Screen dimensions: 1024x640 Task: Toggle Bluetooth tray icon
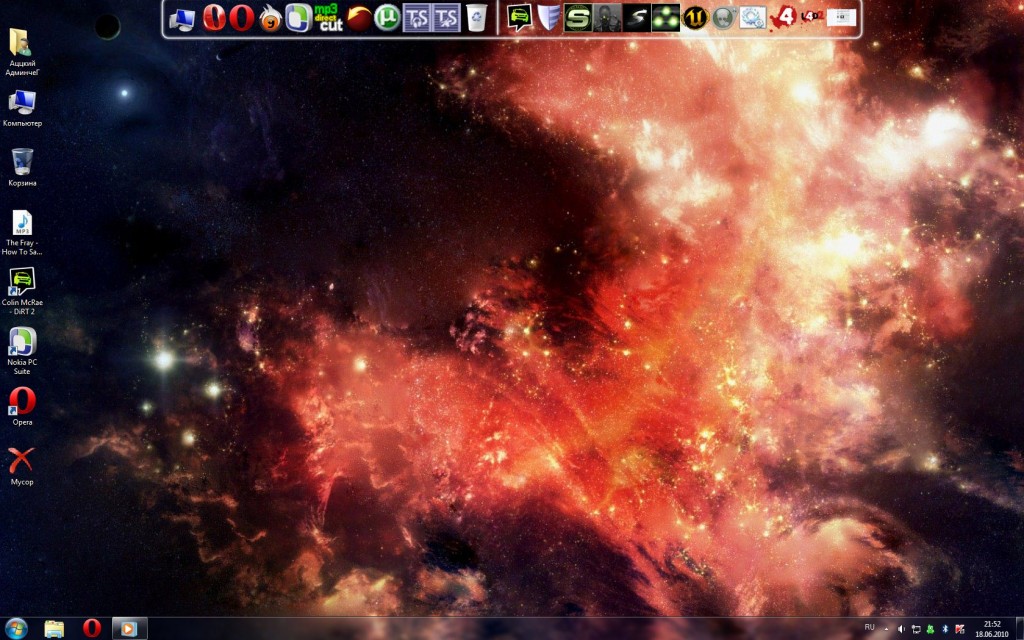947,628
